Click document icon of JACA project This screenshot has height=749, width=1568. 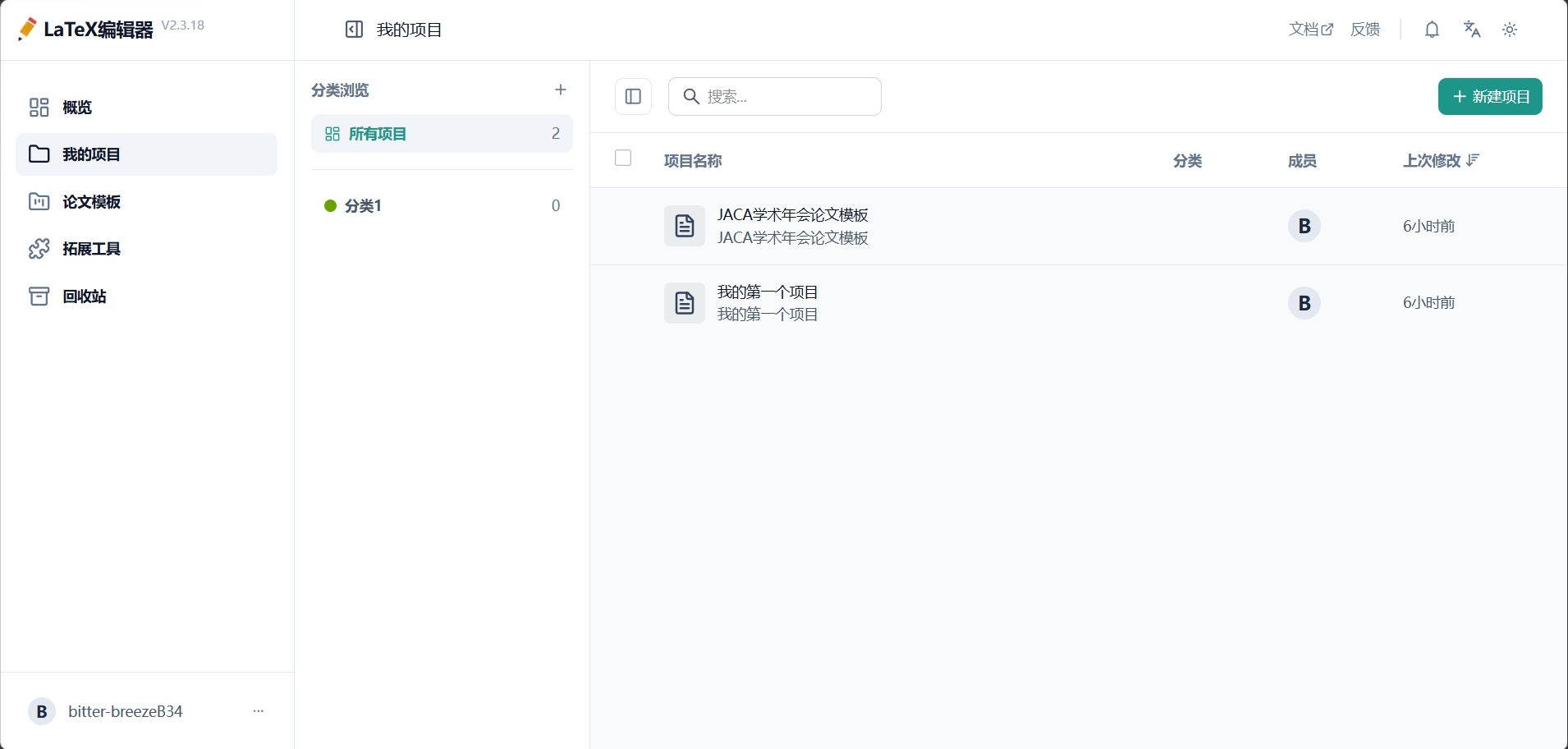685,226
